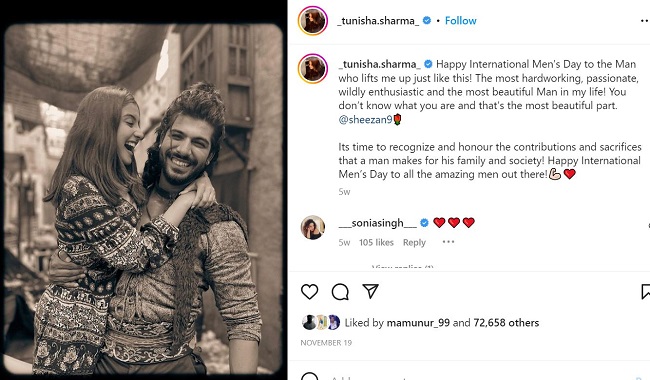
Task: Click soniasingh commenter avatar
Action: tap(313, 228)
